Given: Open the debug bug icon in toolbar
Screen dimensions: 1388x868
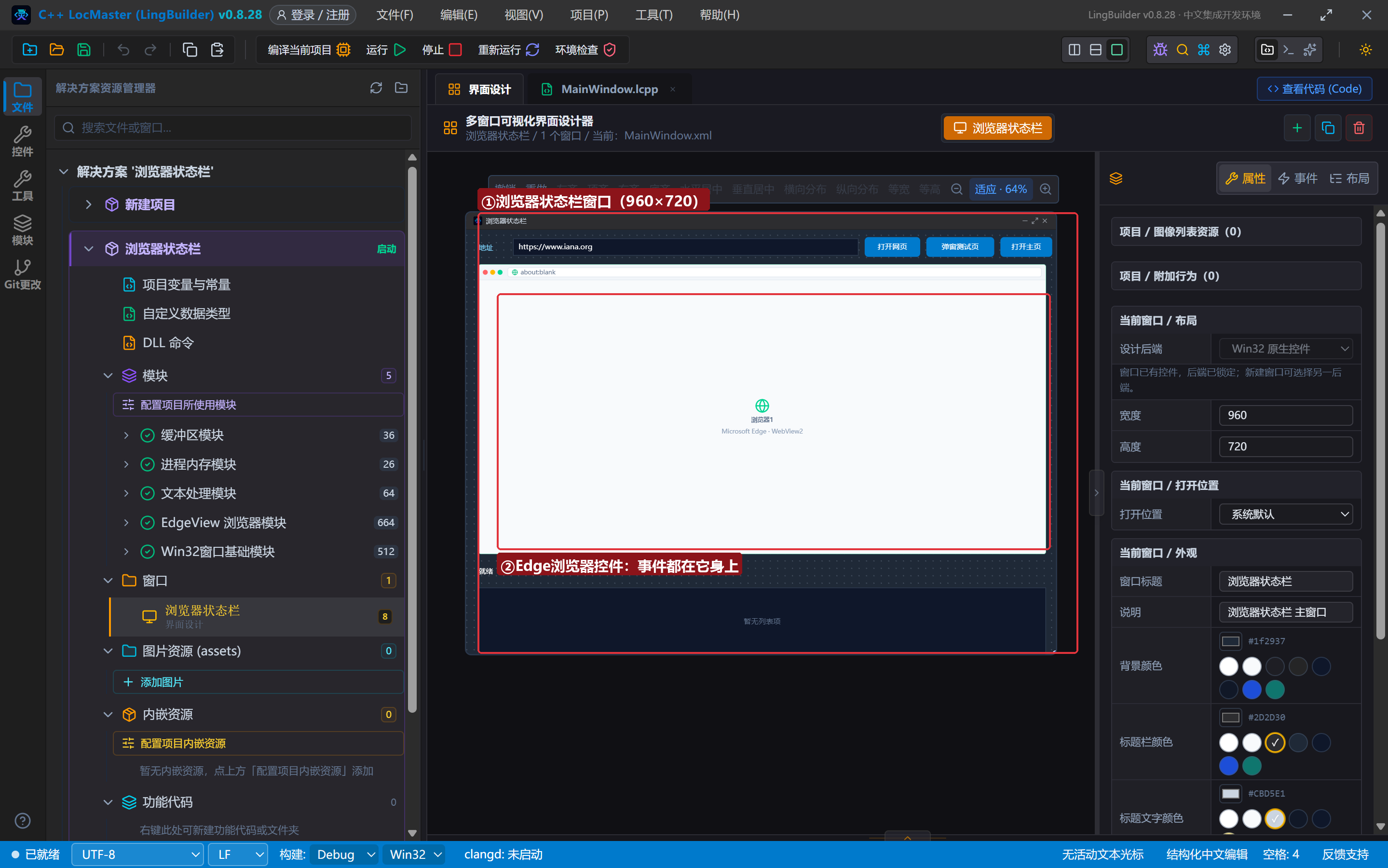Looking at the screenshot, I should (x=1160, y=50).
